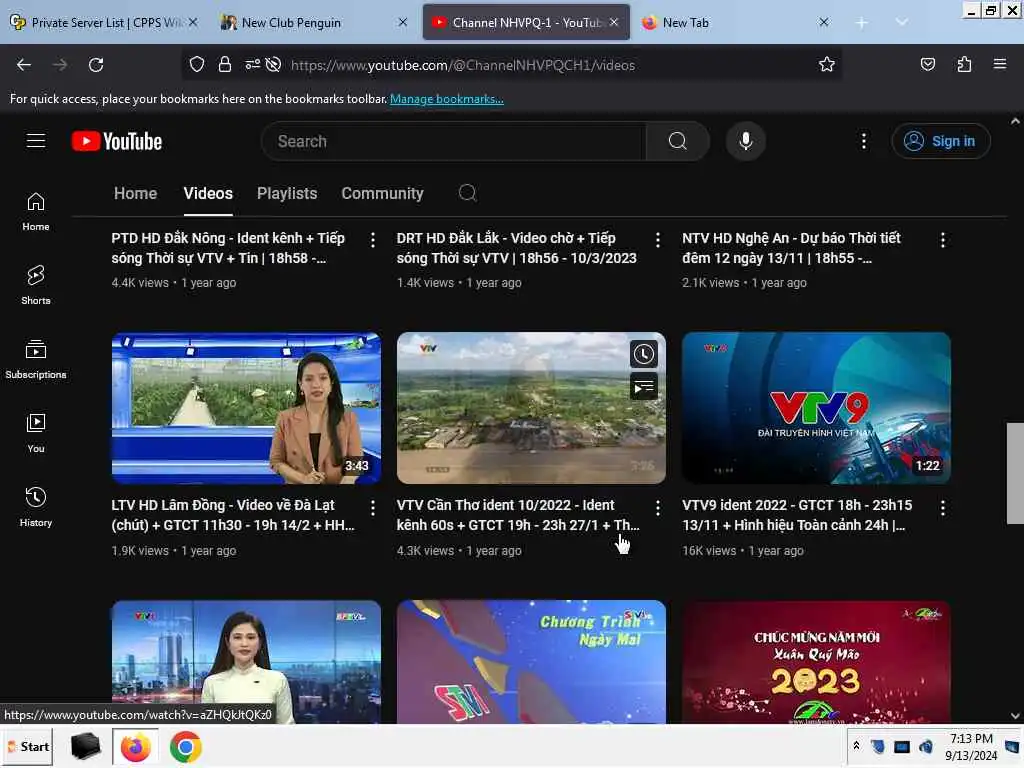This screenshot has width=1024, height=768.
Task: Switch to the channel Home tab
Action: [135, 193]
